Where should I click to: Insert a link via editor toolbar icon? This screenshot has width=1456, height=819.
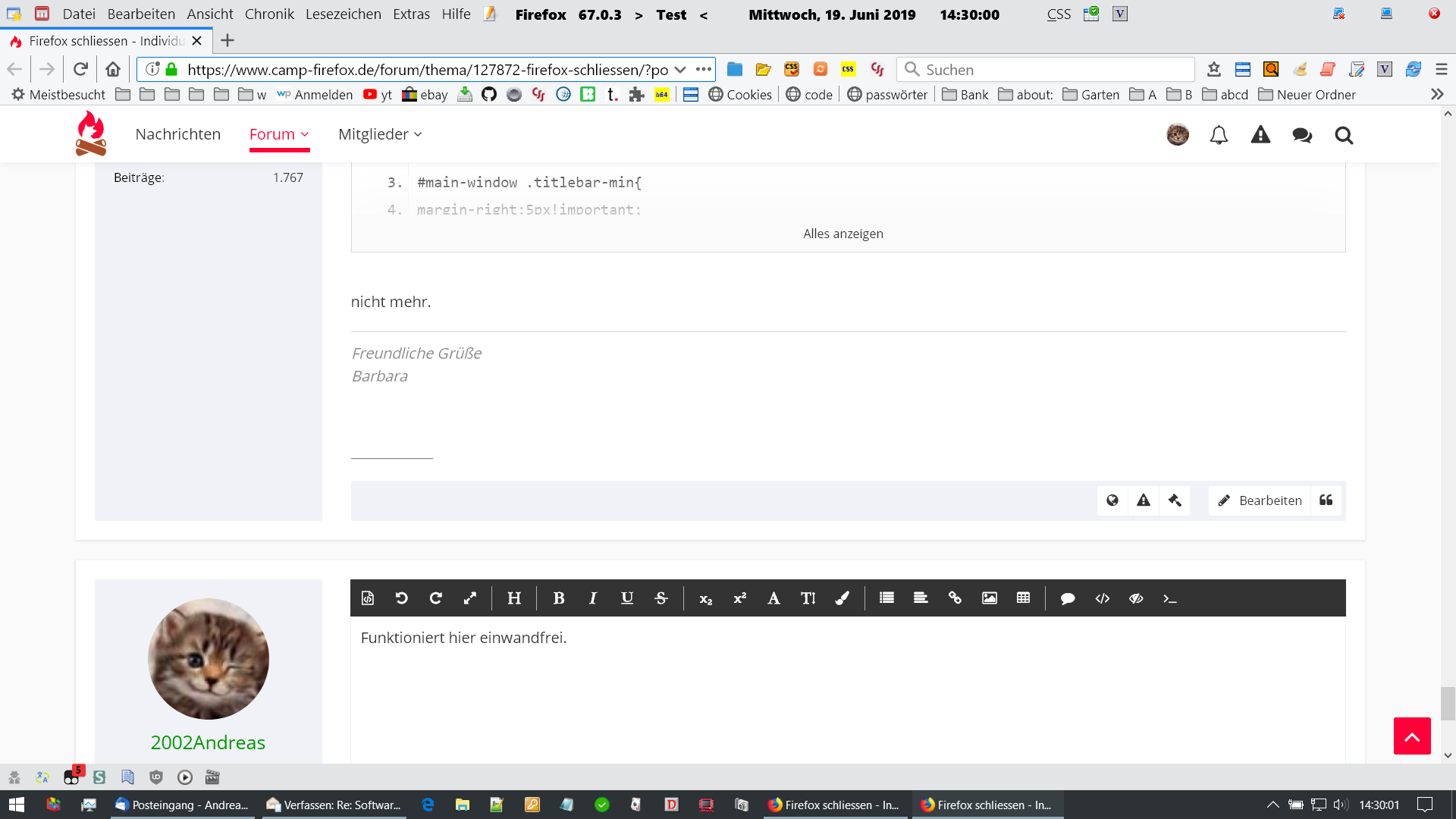(955, 598)
